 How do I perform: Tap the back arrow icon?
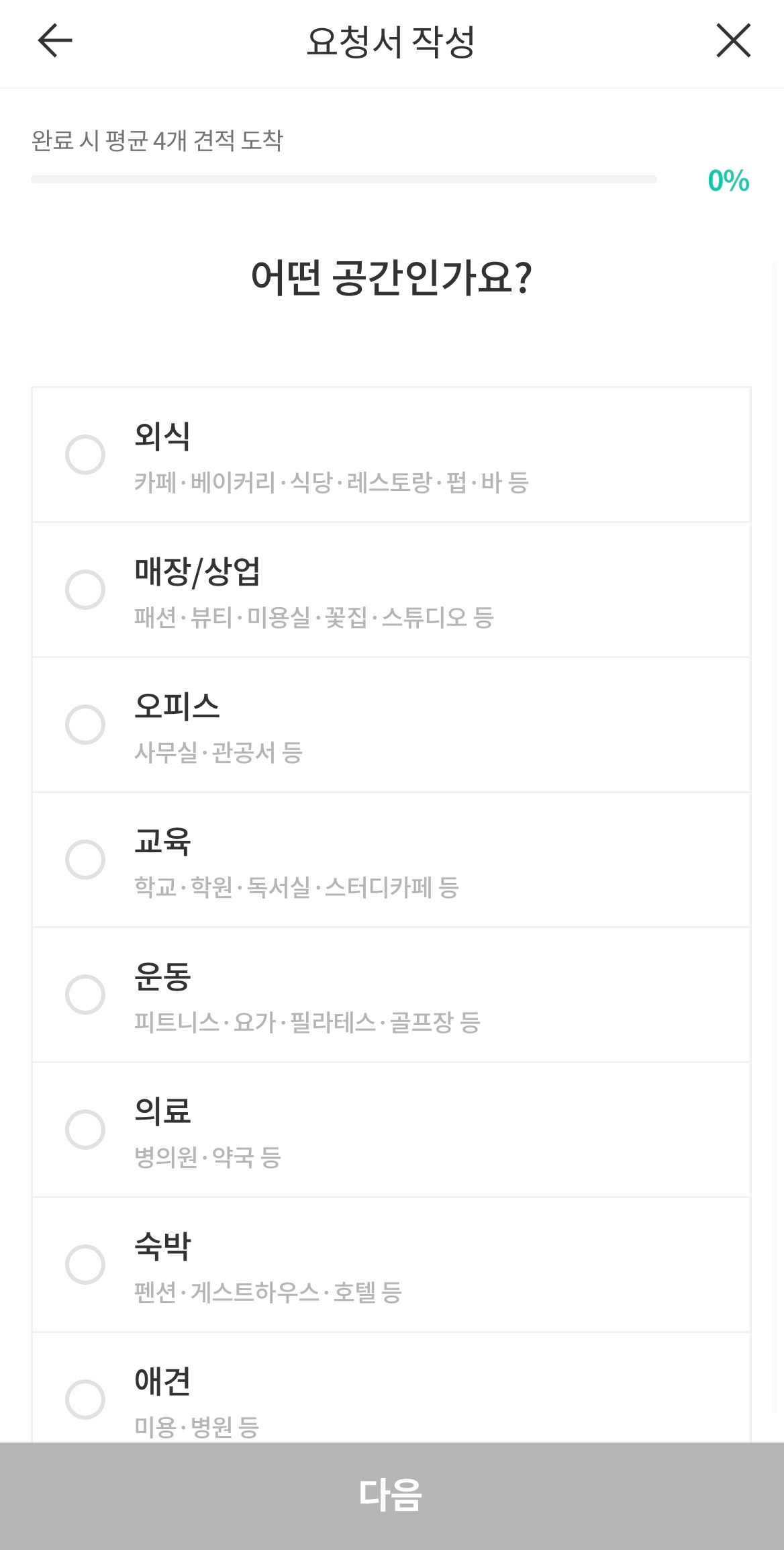[x=55, y=41]
